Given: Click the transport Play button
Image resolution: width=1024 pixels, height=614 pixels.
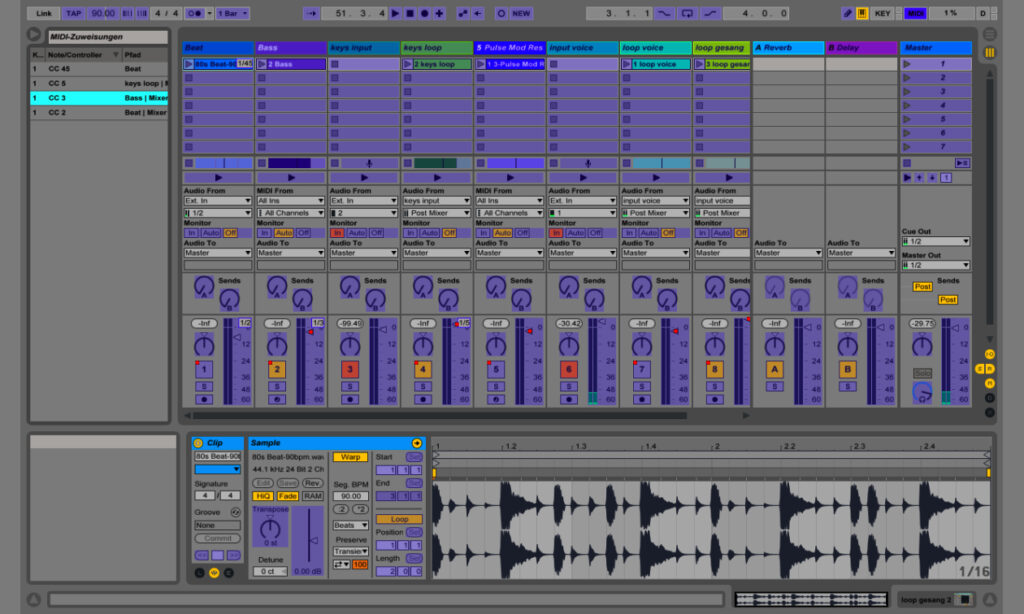Looking at the screenshot, I should tap(395, 13).
